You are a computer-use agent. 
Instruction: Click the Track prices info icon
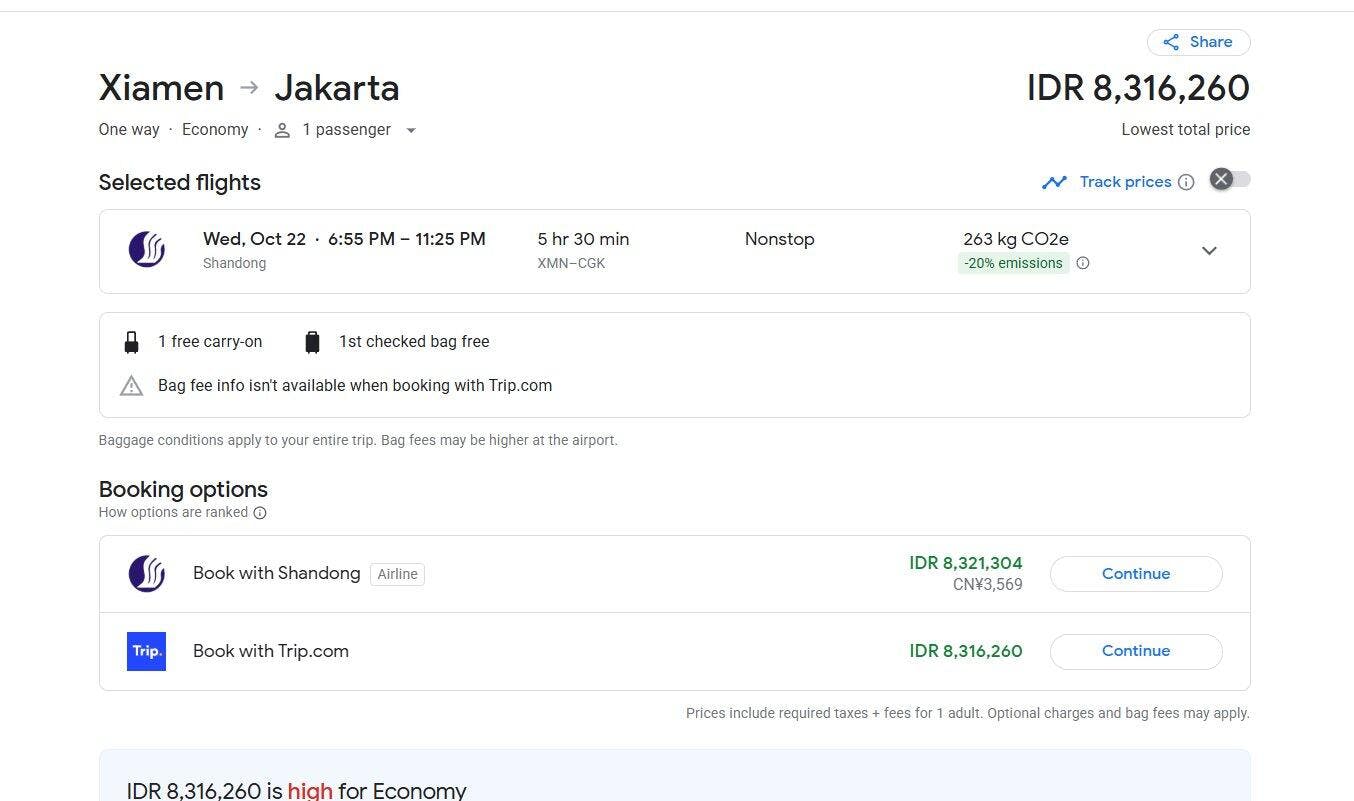1186,182
